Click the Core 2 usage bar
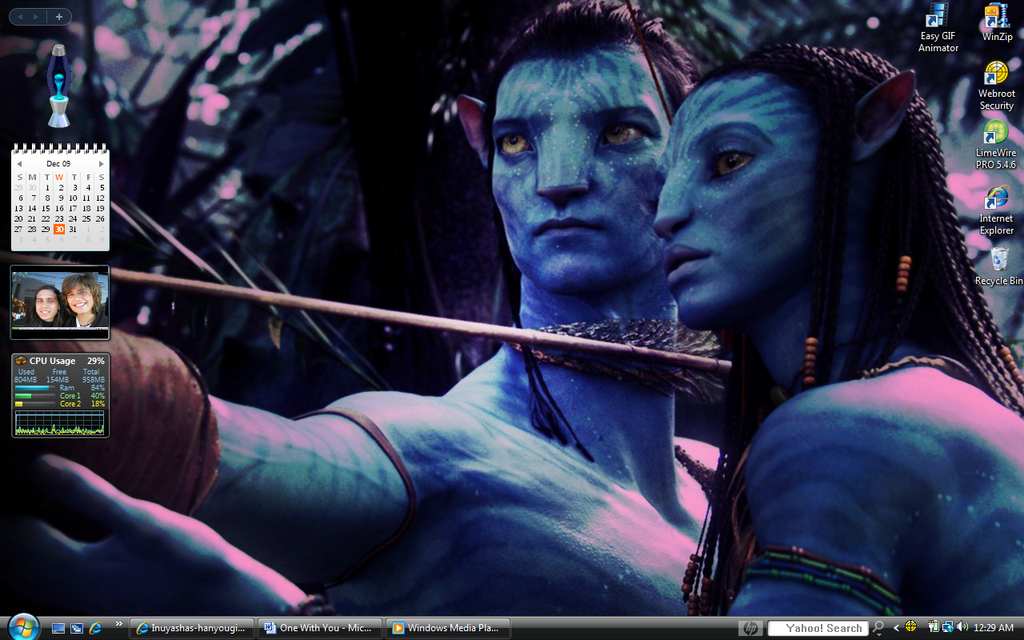Screen dimensions: 1024x640 coord(34,404)
